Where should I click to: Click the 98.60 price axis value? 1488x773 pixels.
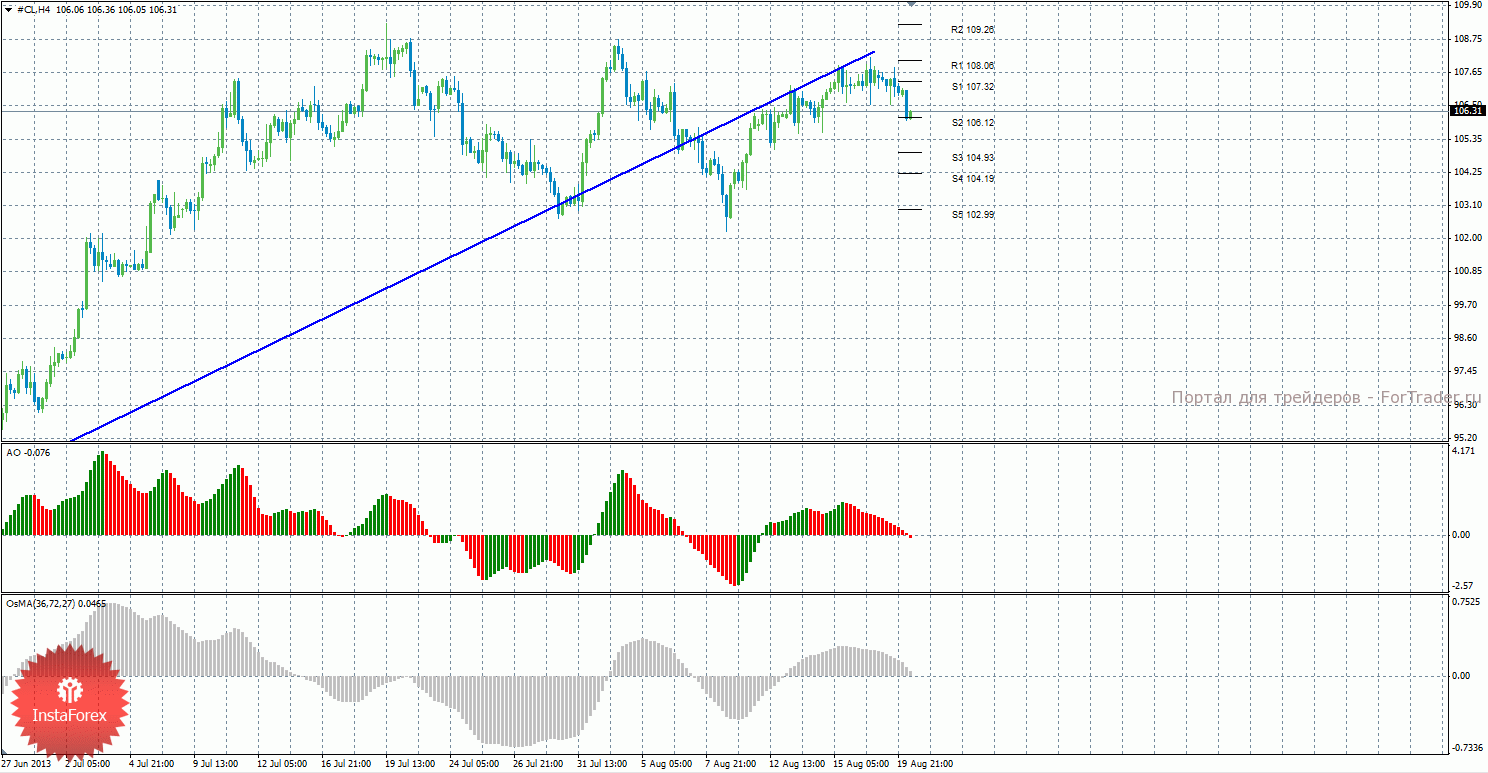[1464, 338]
